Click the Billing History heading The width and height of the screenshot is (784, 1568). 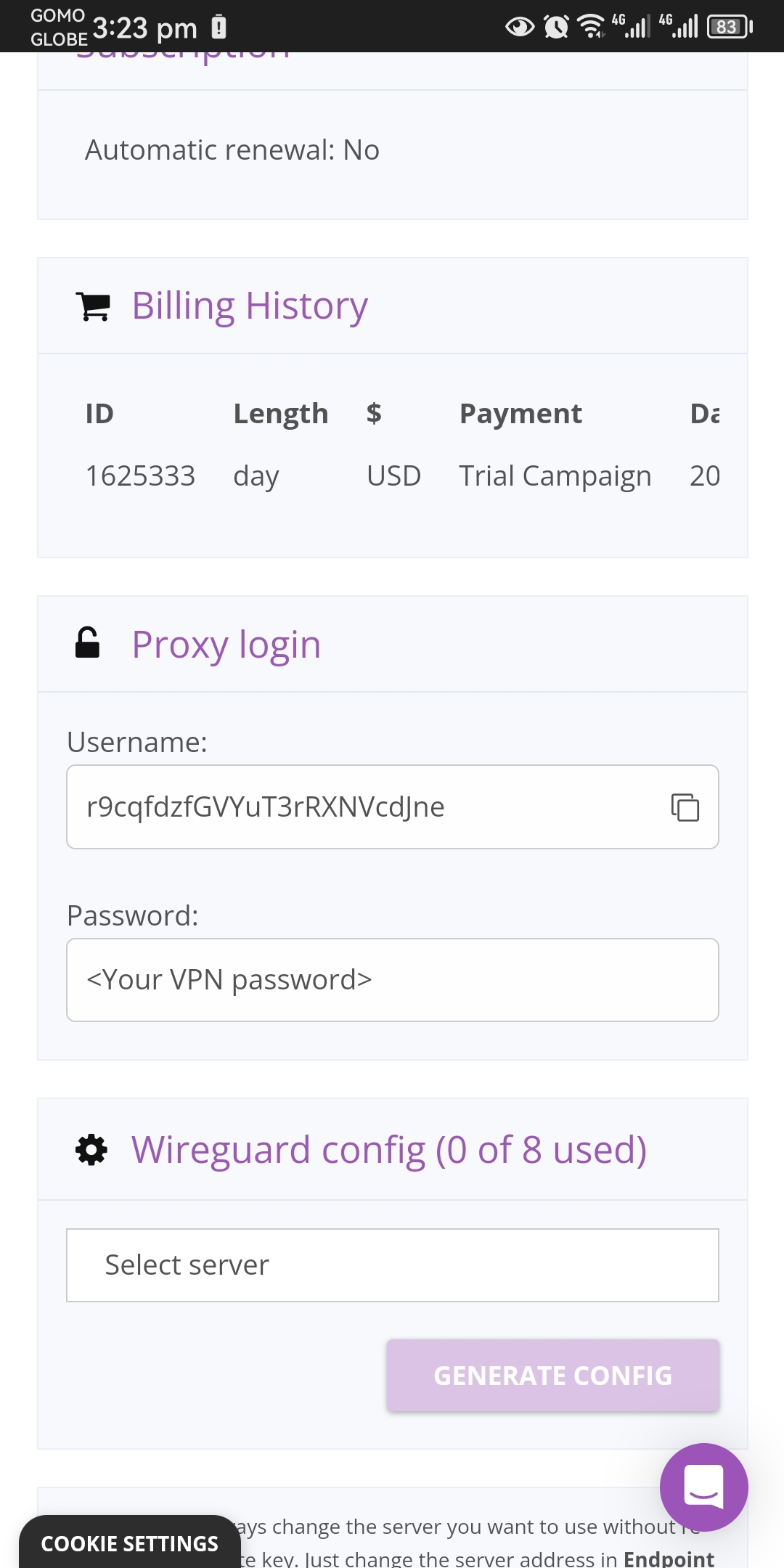[x=250, y=306]
